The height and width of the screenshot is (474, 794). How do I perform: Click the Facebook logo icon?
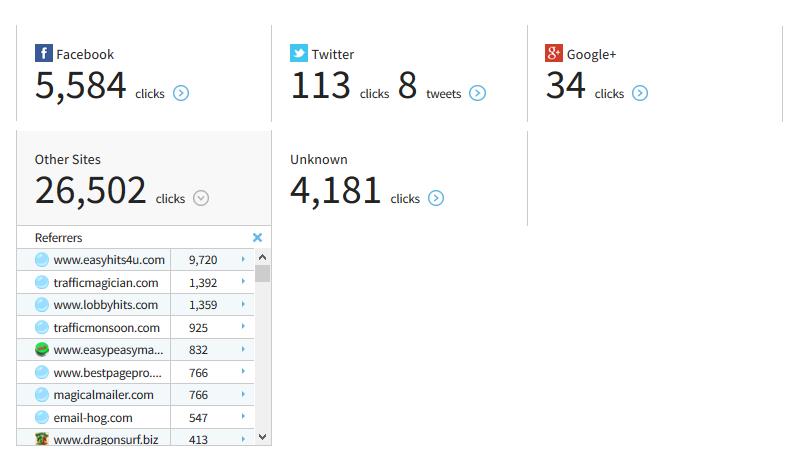click(44, 53)
